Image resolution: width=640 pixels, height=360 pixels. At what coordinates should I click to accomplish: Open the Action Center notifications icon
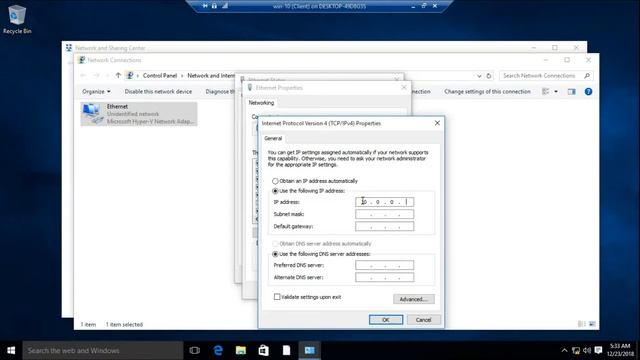598,351
